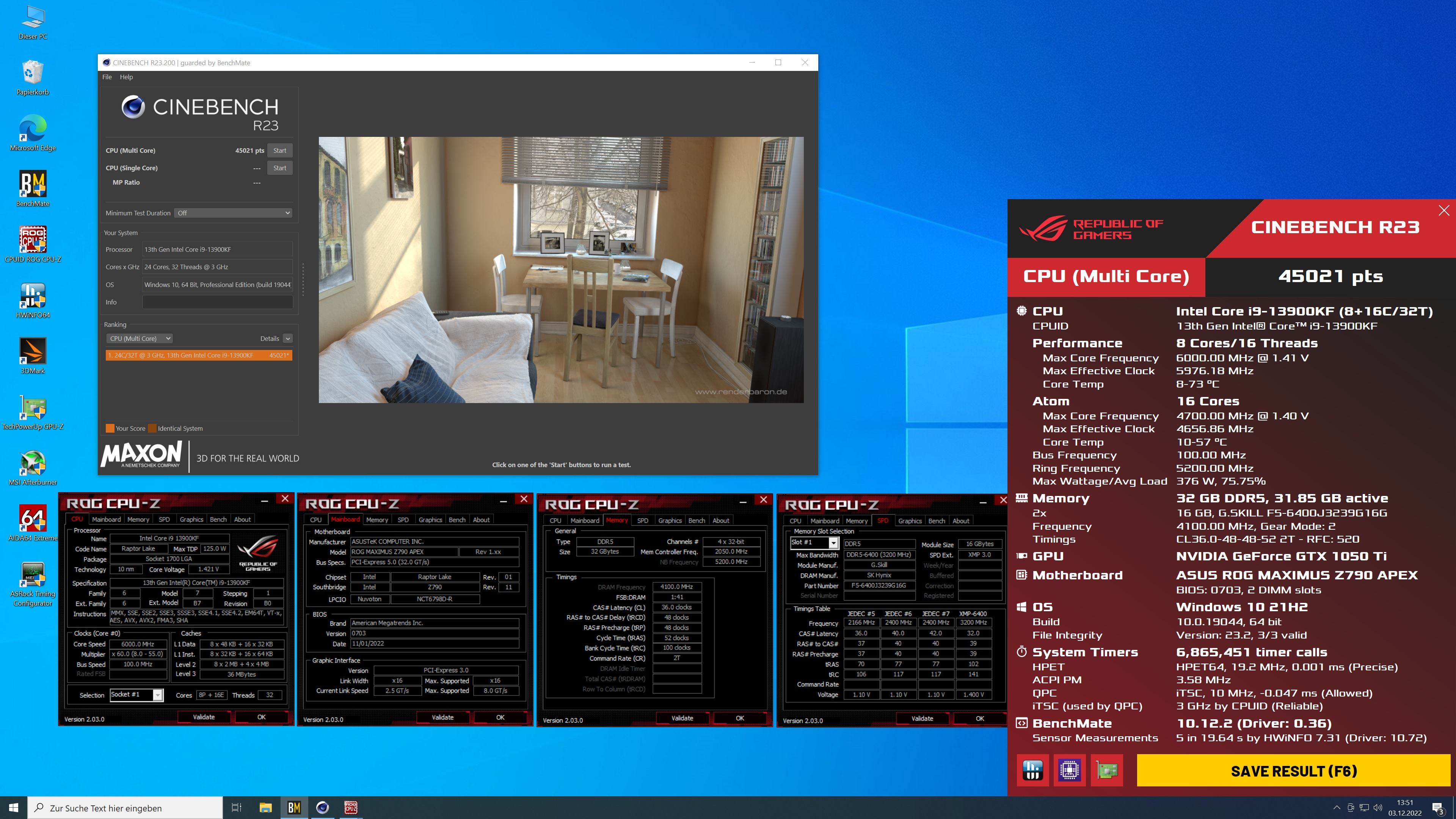Viewport: 1456px width, 819px height.
Task: Open the Windows Start menu
Action: 14,808
